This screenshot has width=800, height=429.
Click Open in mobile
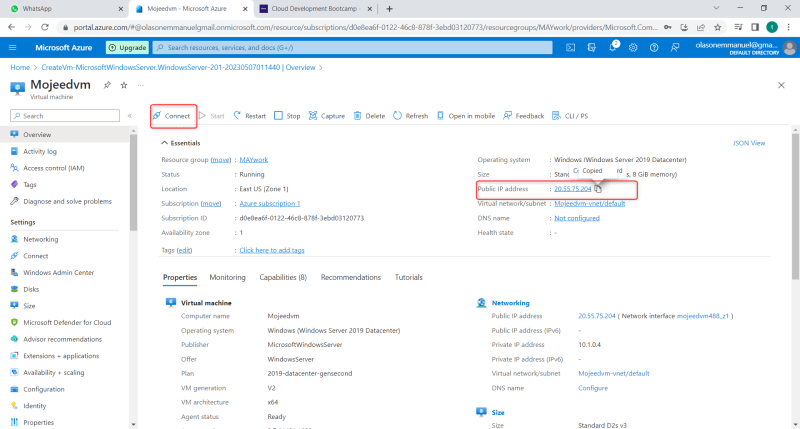pyautogui.click(x=466, y=116)
